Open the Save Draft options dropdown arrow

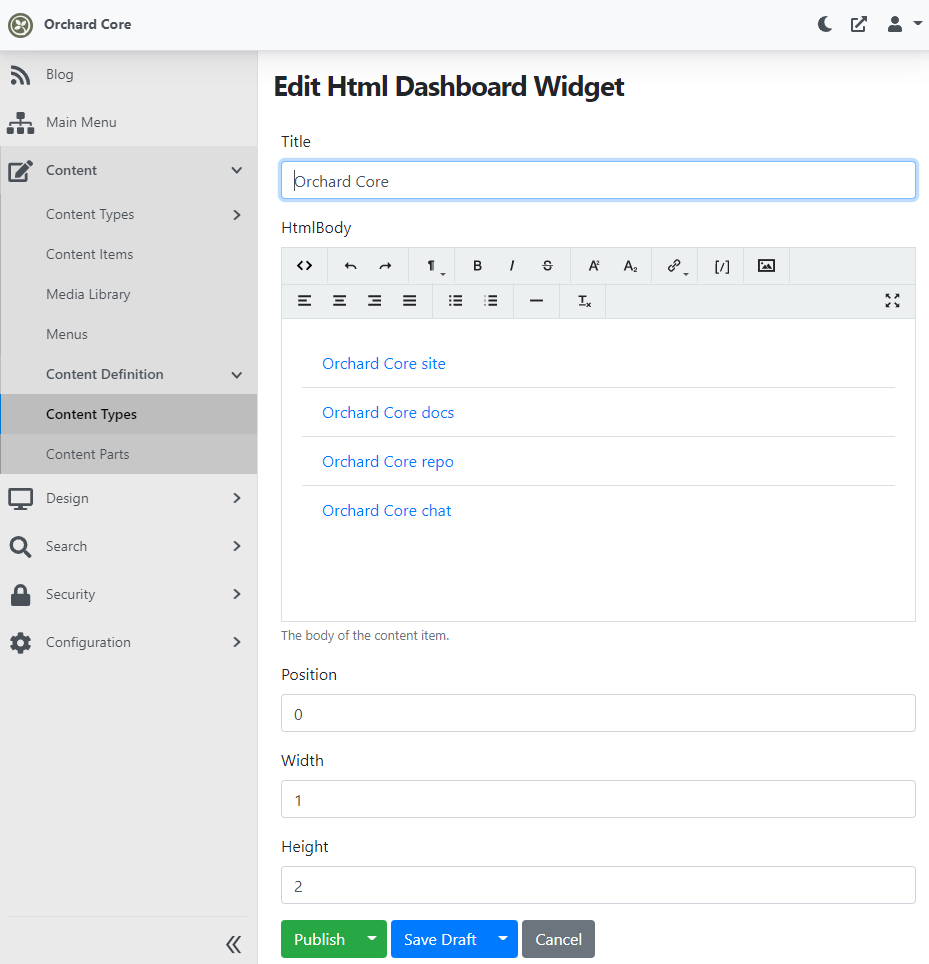click(503, 939)
